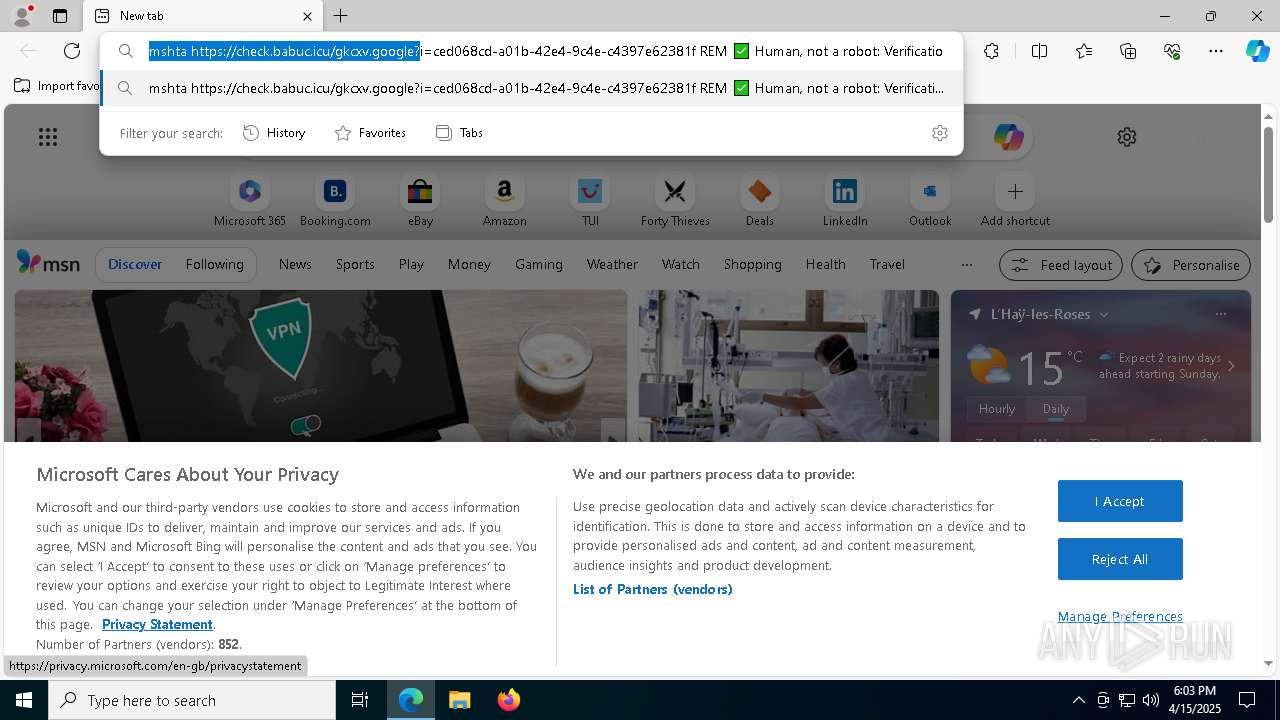Open the Collections icon
Screen dimensions: 1280x720
(1128, 51)
